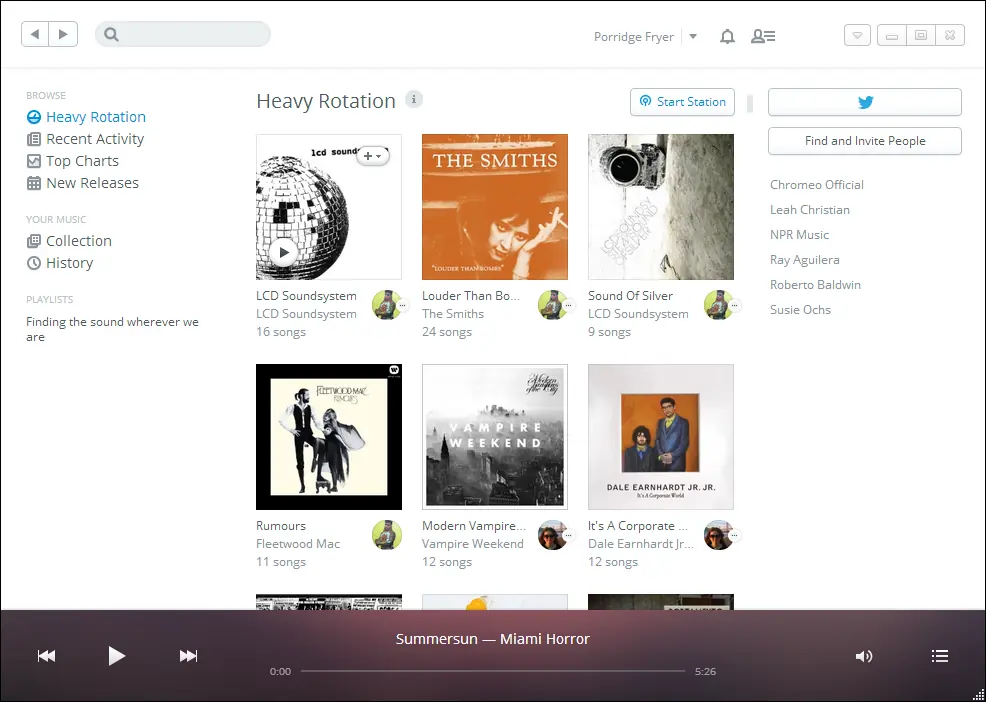The image size is (986, 702).
Task: Open Rumours album cover
Action: click(x=329, y=437)
